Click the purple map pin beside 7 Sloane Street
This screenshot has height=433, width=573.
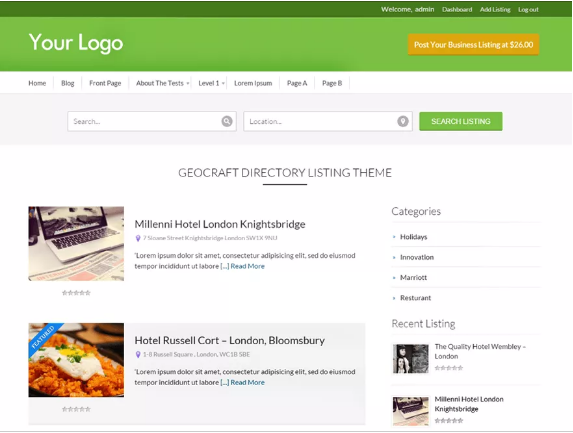point(138,238)
